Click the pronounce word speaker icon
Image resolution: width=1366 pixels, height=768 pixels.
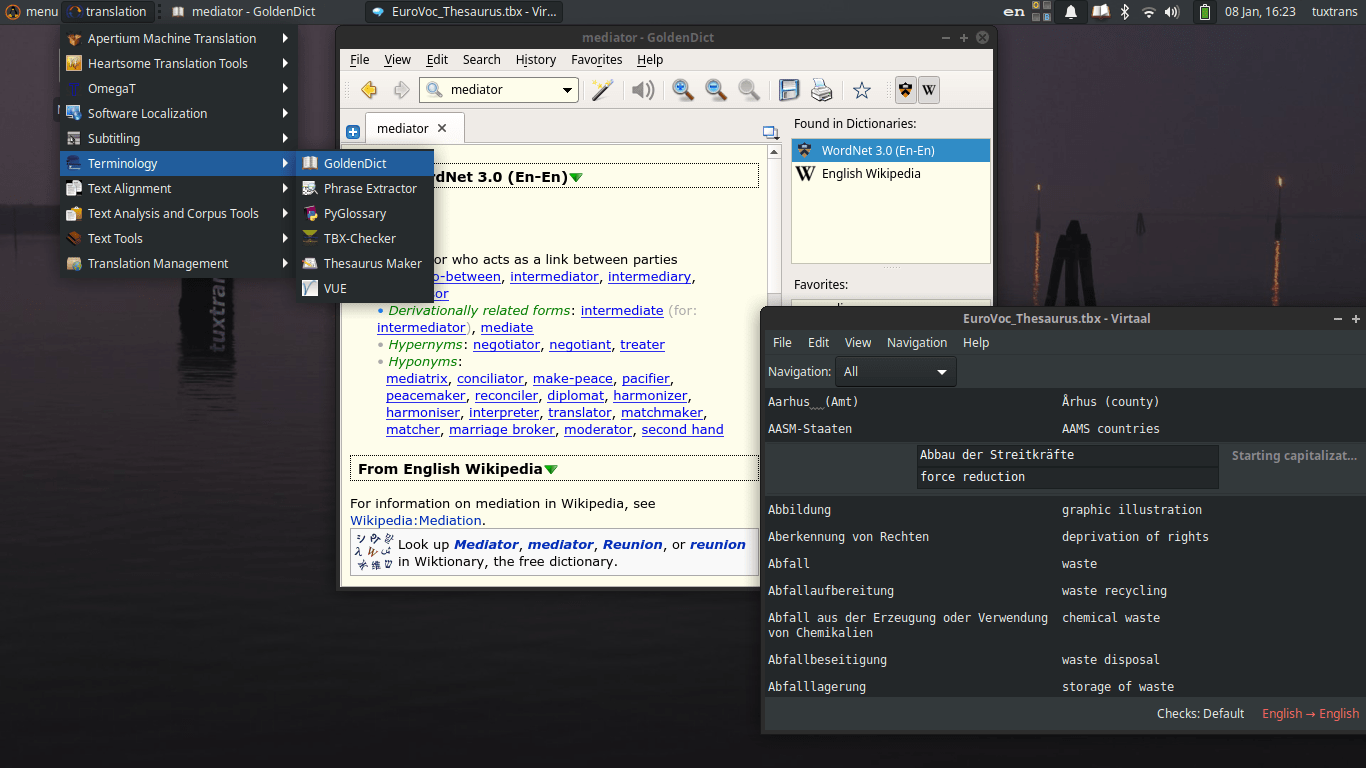(642, 90)
